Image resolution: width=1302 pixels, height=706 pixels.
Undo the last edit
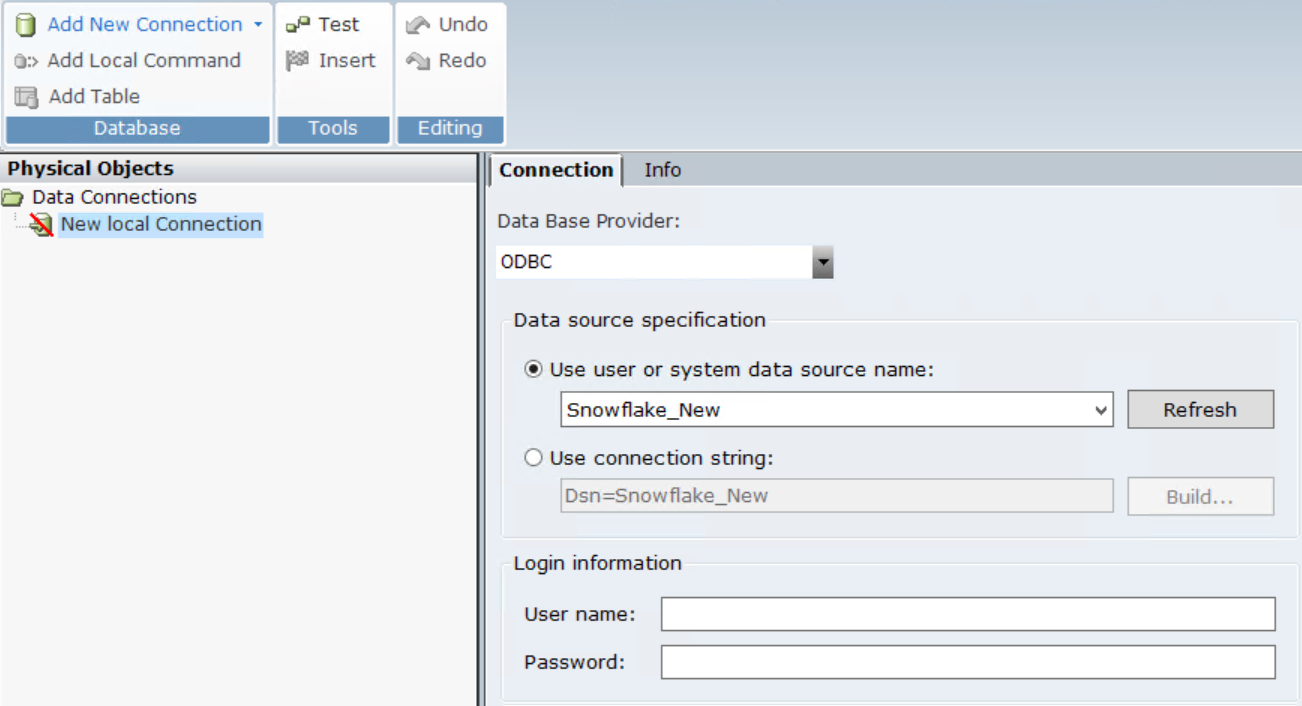pyautogui.click(x=447, y=25)
